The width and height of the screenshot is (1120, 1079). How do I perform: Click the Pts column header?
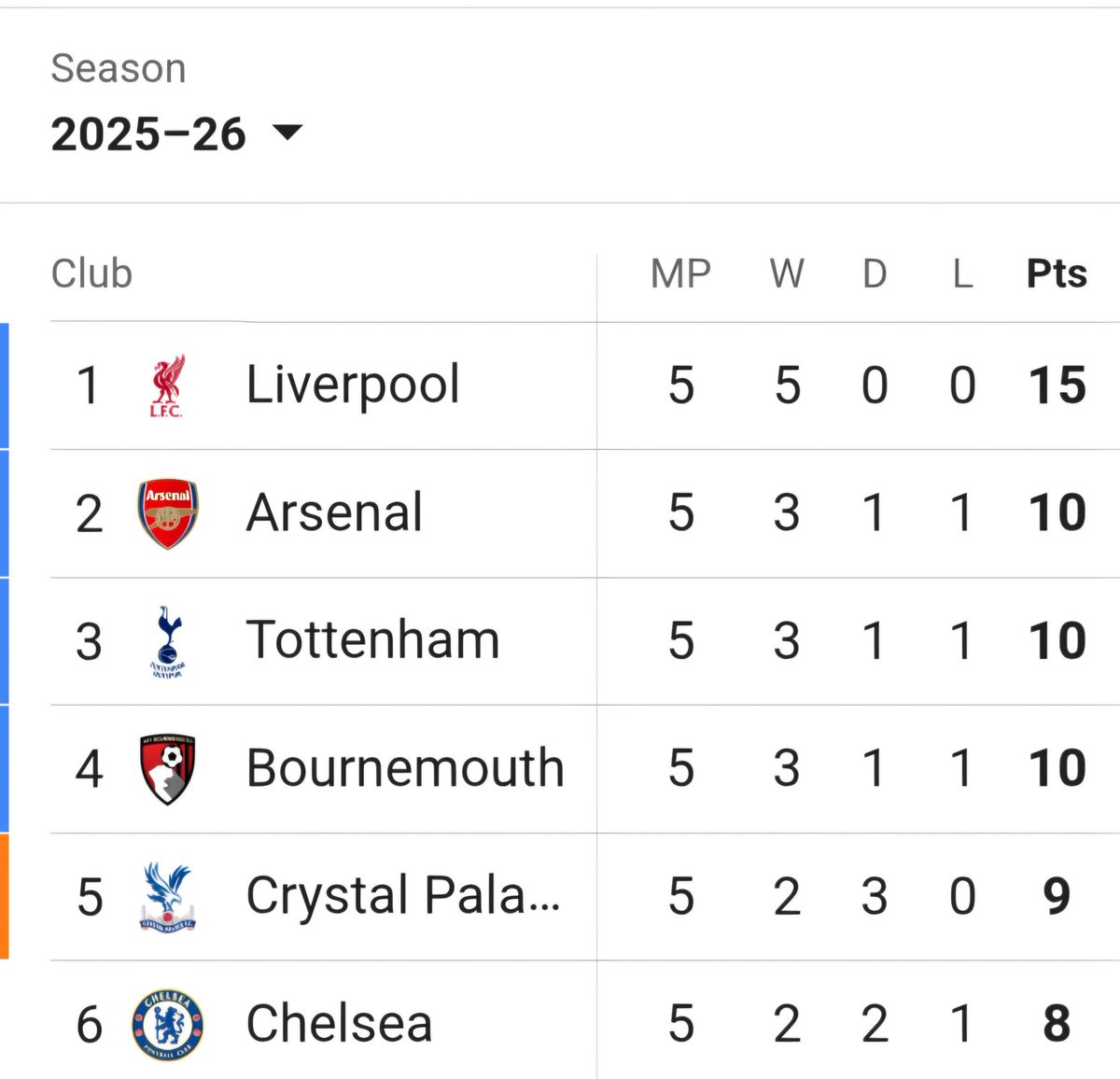(x=1057, y=273)
